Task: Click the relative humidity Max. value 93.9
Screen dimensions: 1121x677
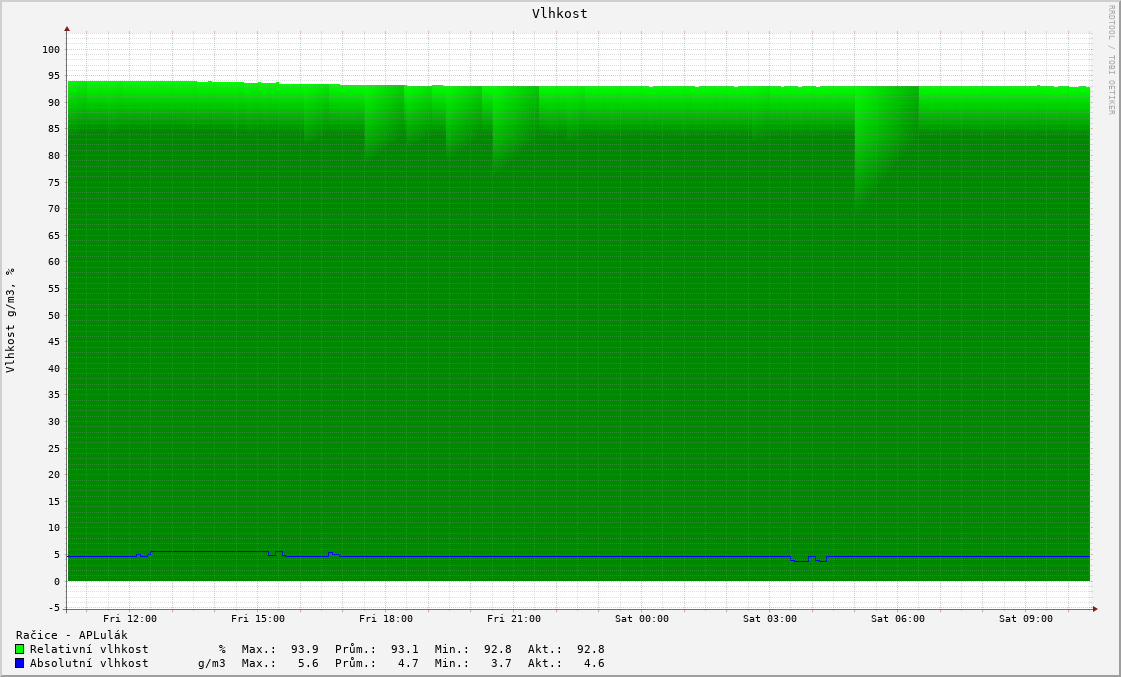Action: pyautogui.click(x=305, y=649)
